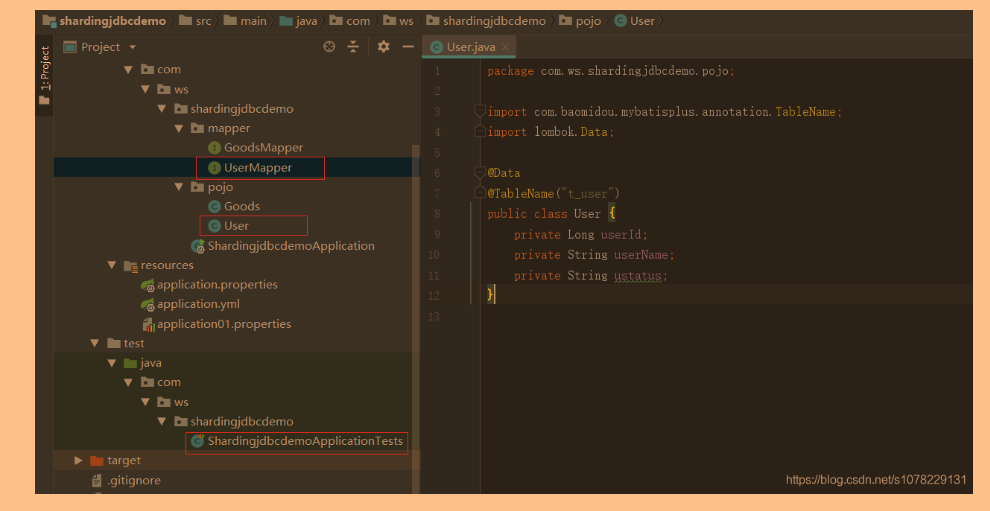Screen dimensions: 990x511
Task: Collapse the pojo folder
Action: click(180, 187)
